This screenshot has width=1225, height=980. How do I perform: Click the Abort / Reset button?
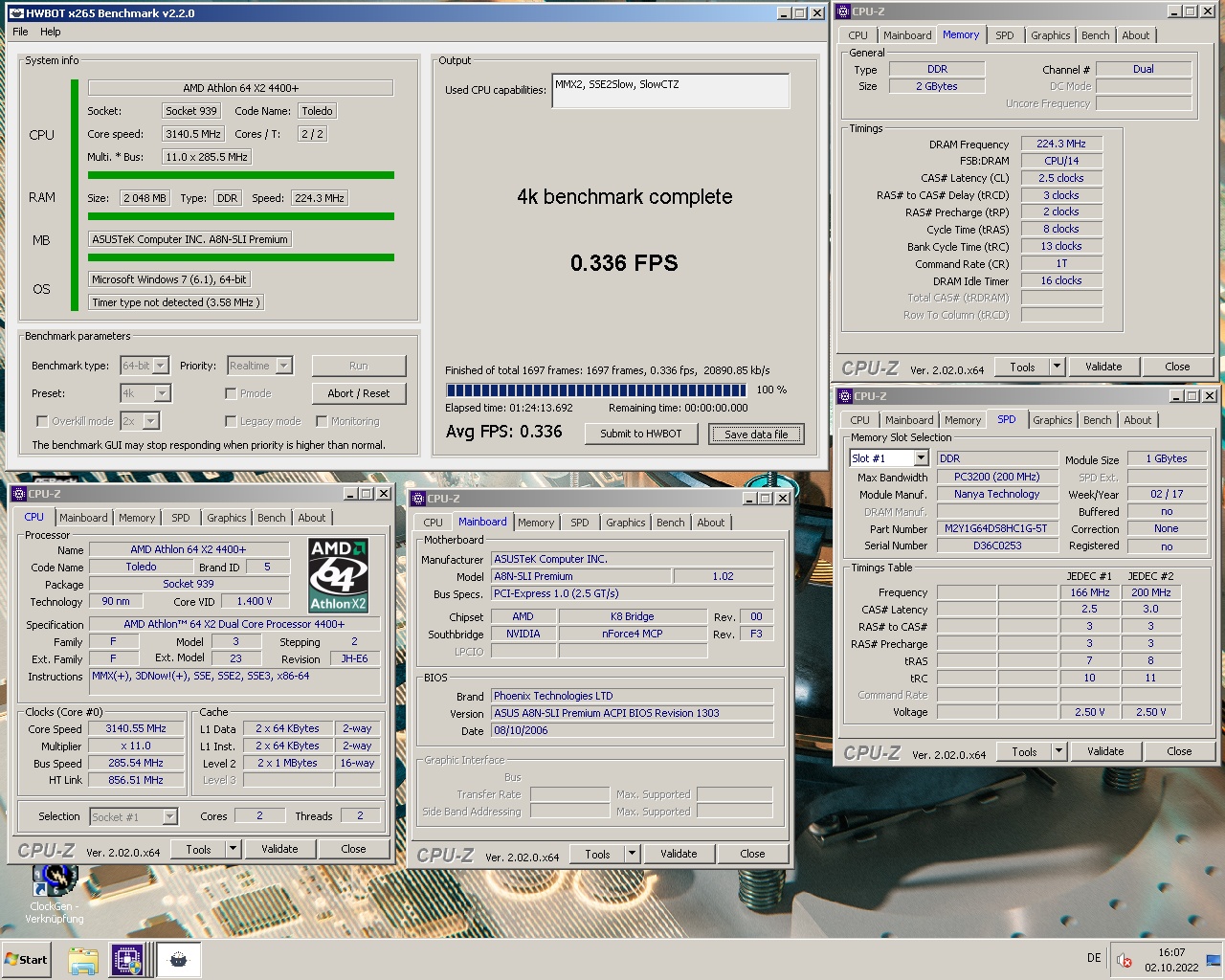359,393
